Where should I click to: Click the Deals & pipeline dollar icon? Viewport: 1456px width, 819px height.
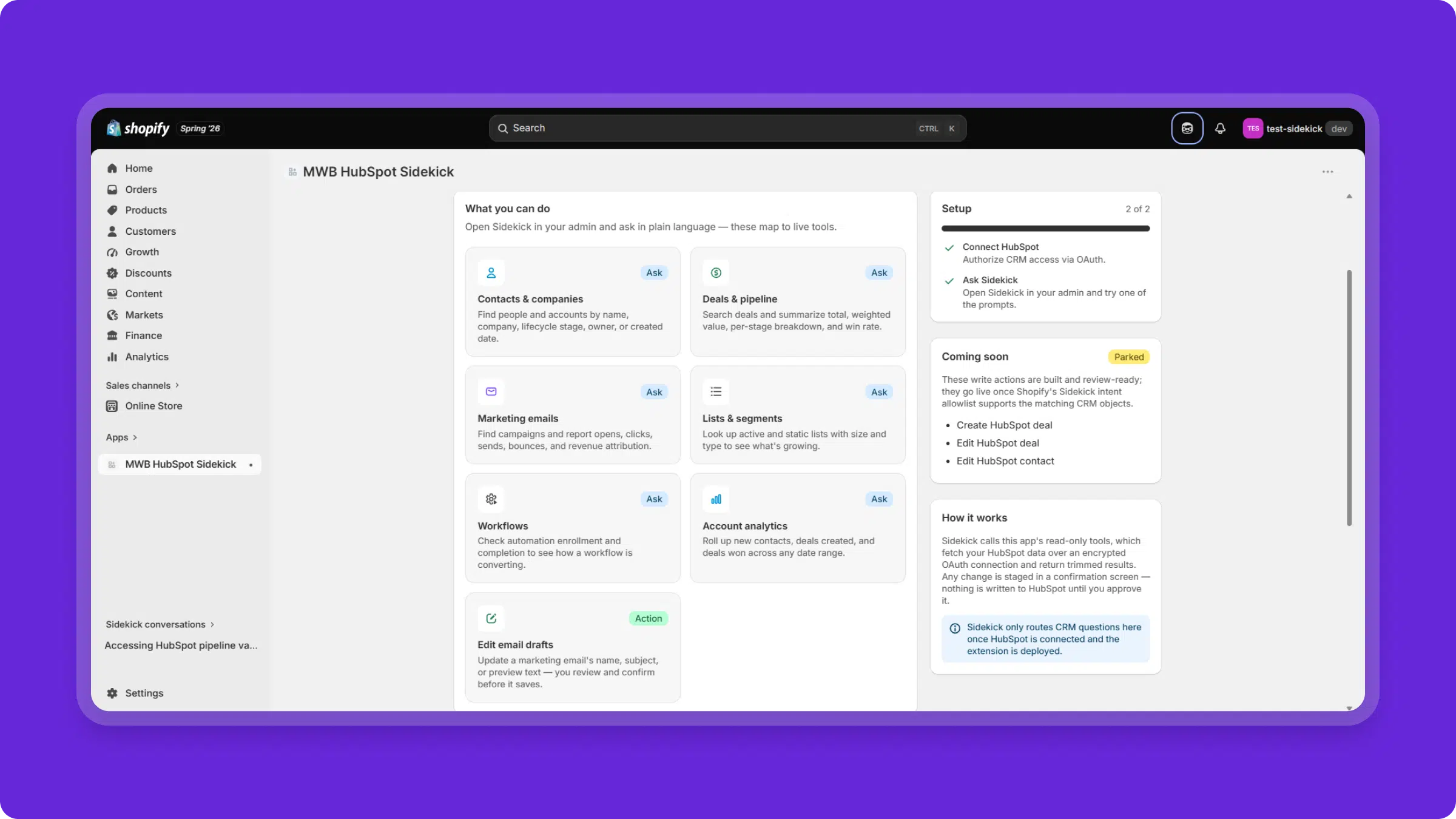point(716,272)
